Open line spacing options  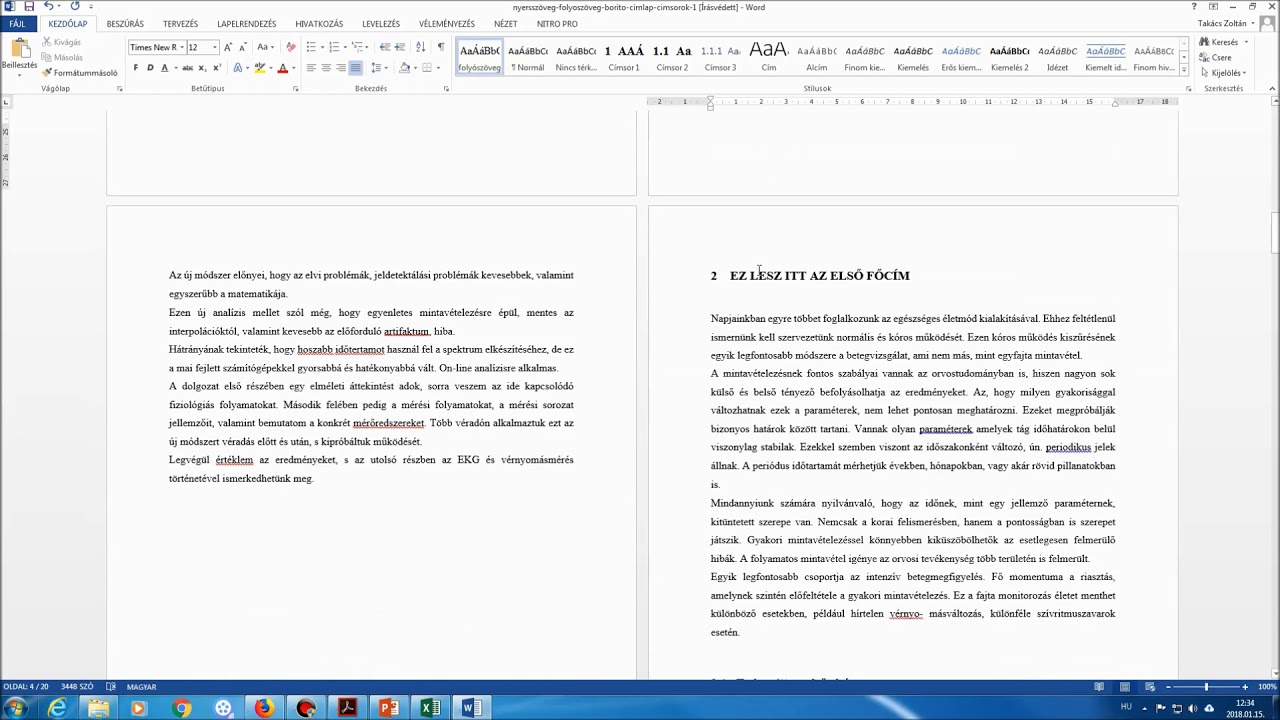point(377,68)
